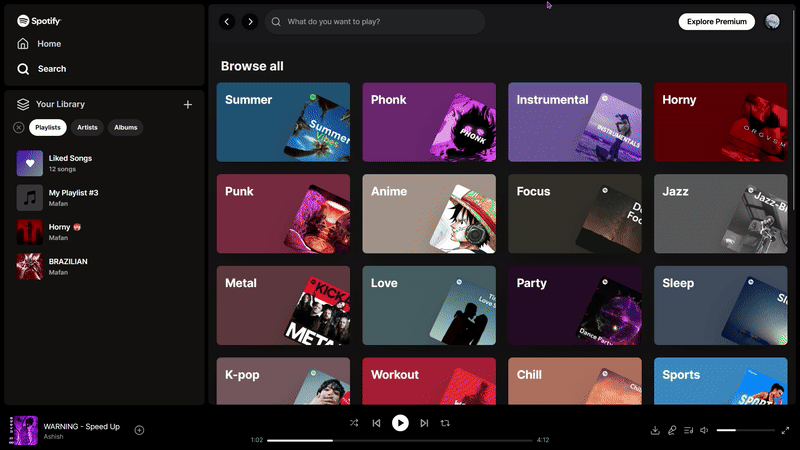
Task: Open the Liked Songs playlist
Action: [x=104, y=163]
